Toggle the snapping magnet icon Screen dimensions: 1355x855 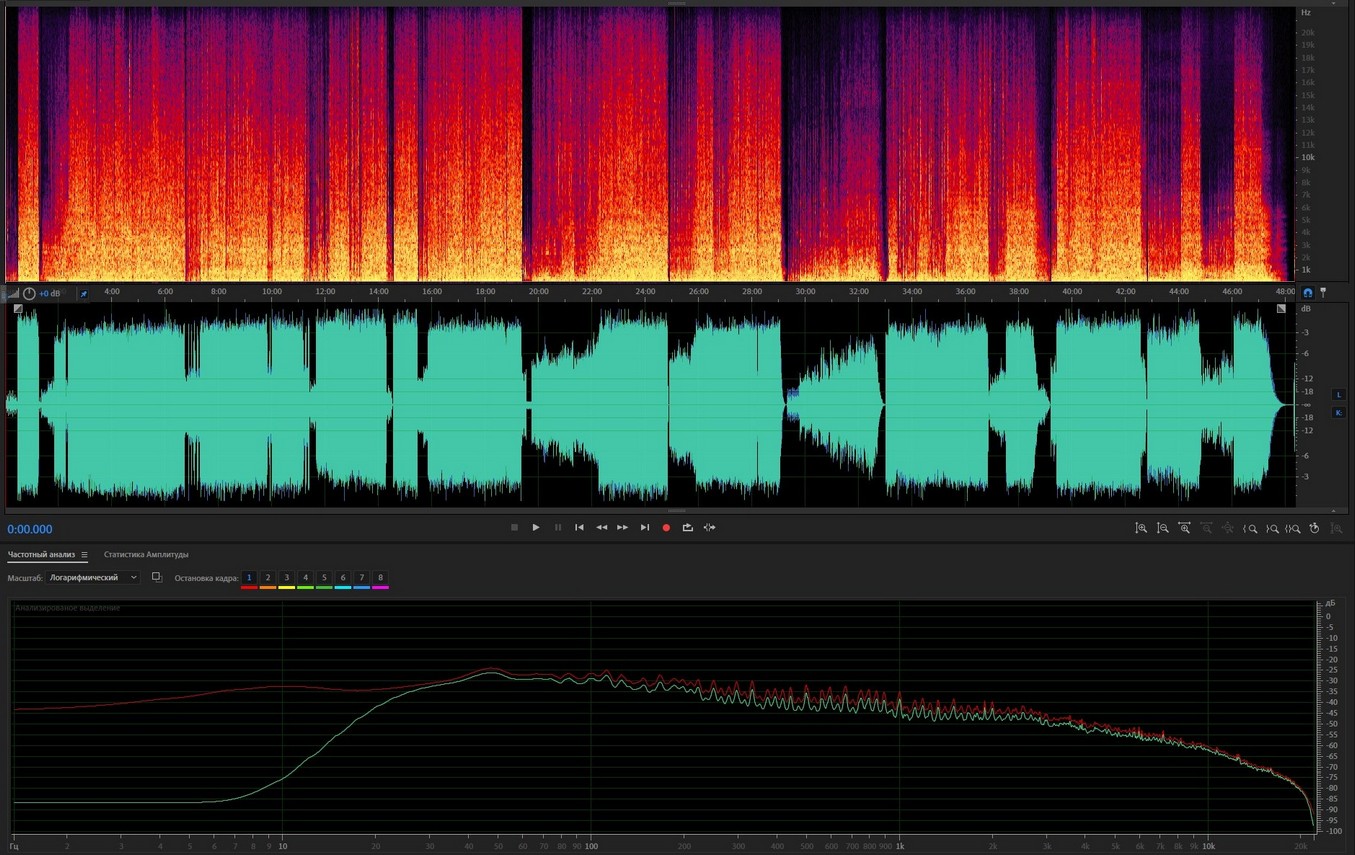1307,293
